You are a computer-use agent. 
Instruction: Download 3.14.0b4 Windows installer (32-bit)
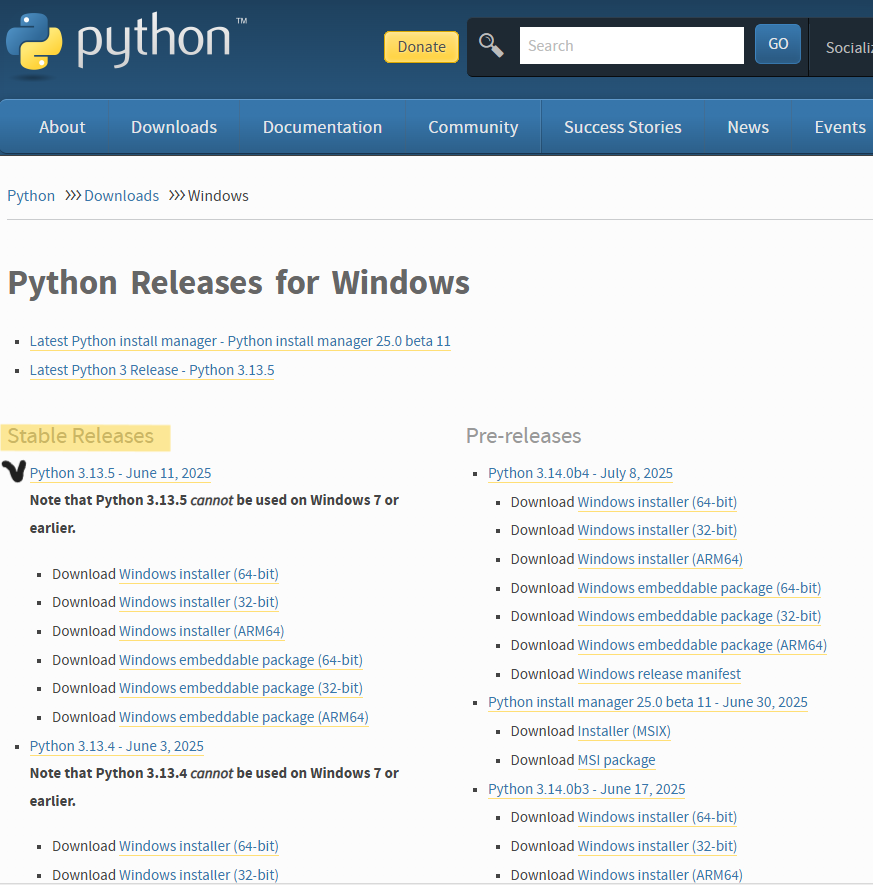point(657,530)
